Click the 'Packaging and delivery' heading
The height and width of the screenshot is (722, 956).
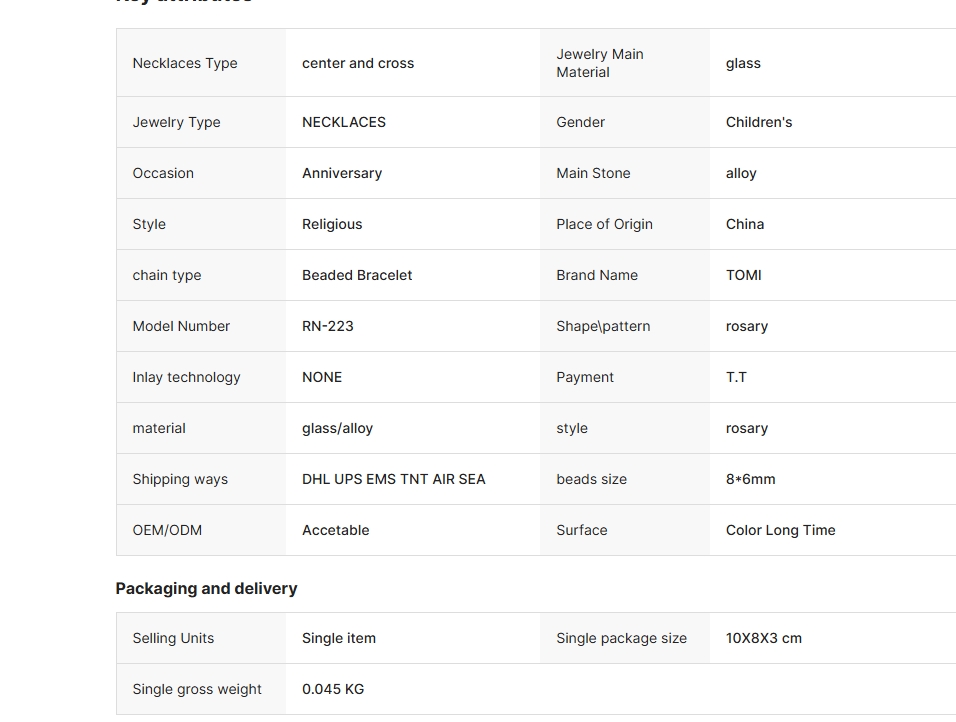206,588
